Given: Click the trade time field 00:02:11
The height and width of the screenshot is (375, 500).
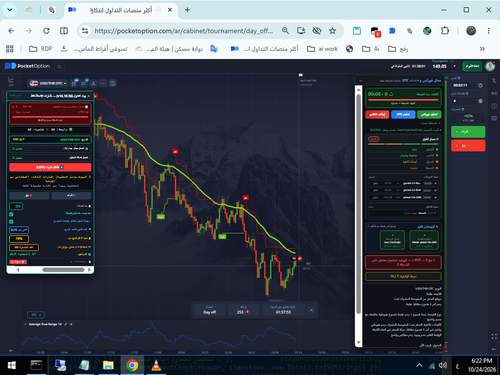Looking at the screenshot, I should click(464, 86).
